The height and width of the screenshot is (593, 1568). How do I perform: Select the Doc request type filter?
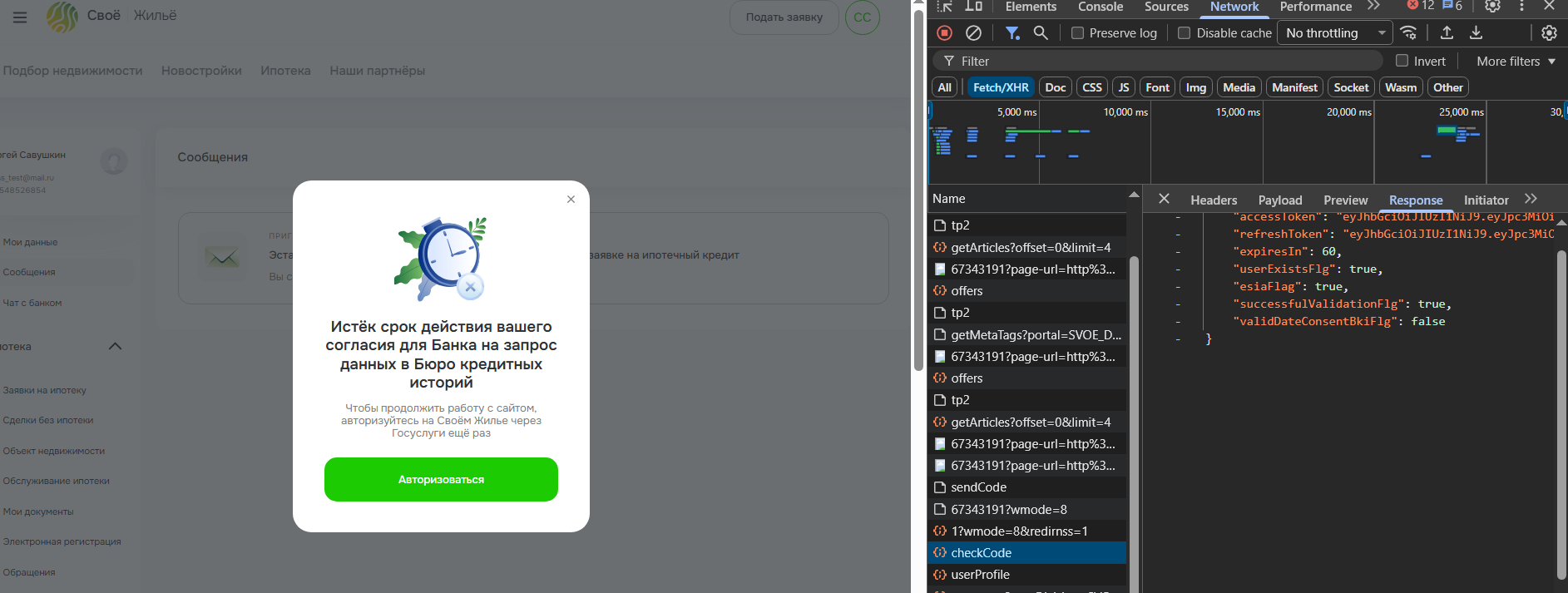tap(1056, 87)
